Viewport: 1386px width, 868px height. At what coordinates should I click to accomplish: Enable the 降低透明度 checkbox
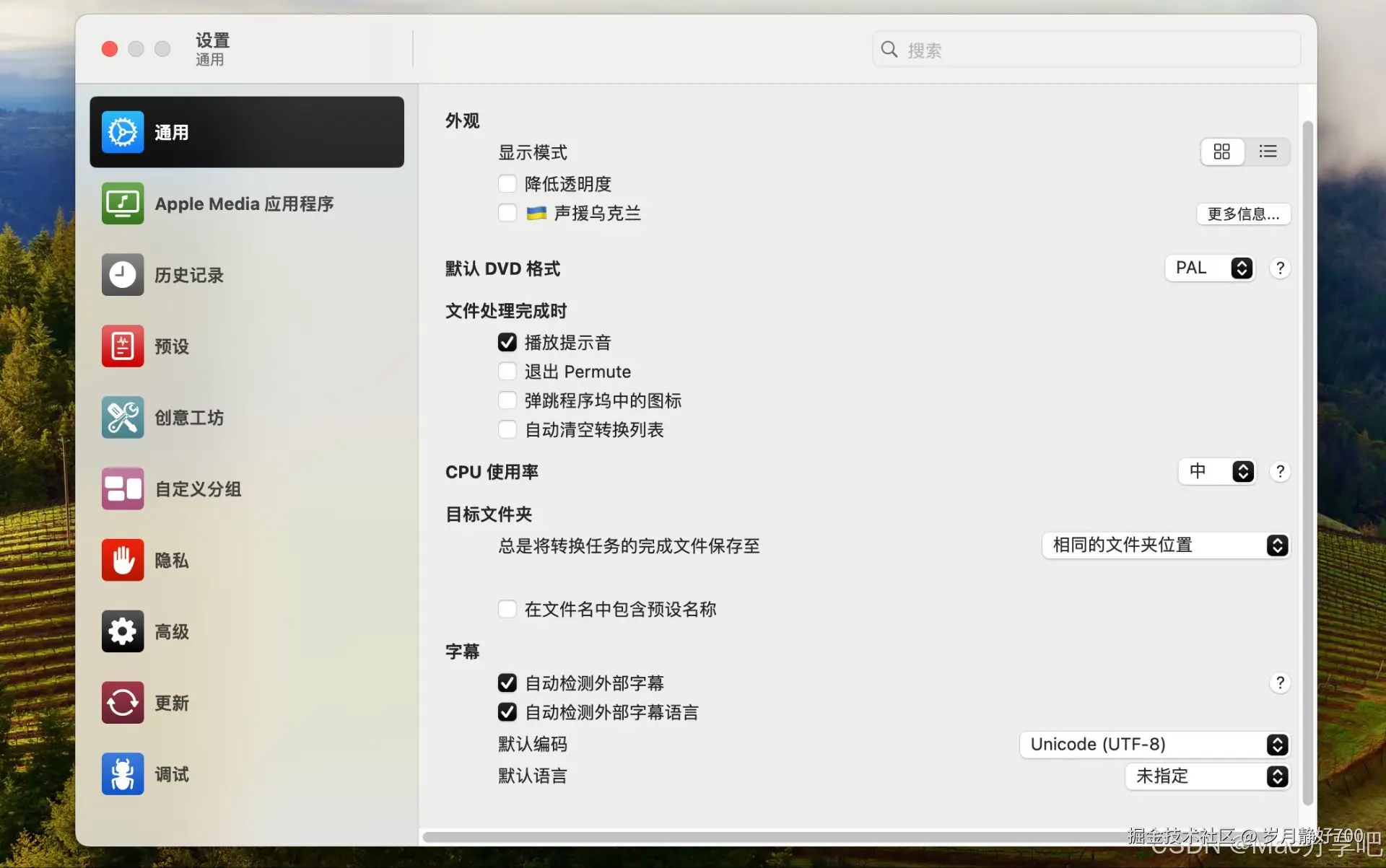coord(507,183)
